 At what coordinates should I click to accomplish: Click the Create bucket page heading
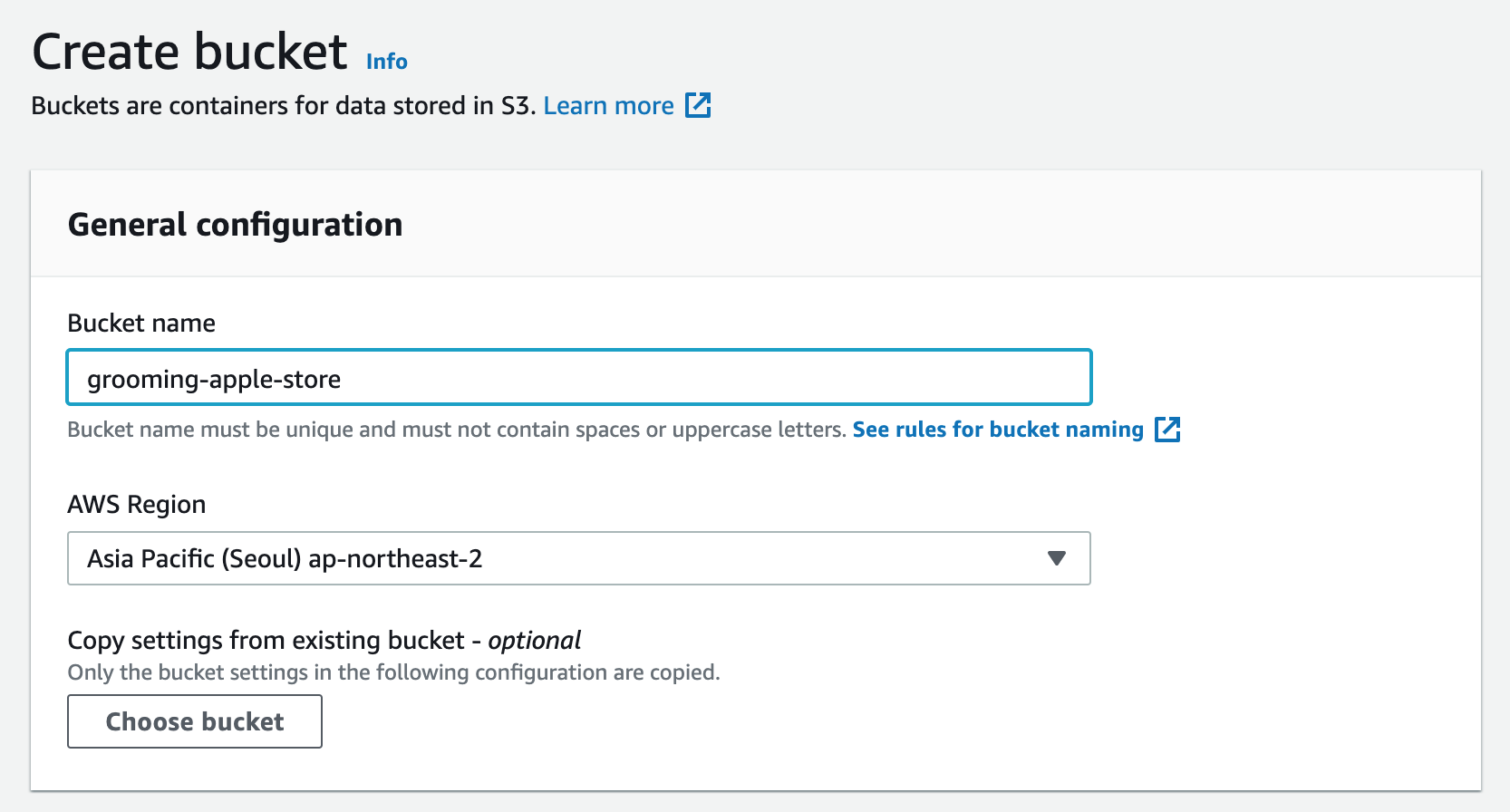(x=189, y=52)
